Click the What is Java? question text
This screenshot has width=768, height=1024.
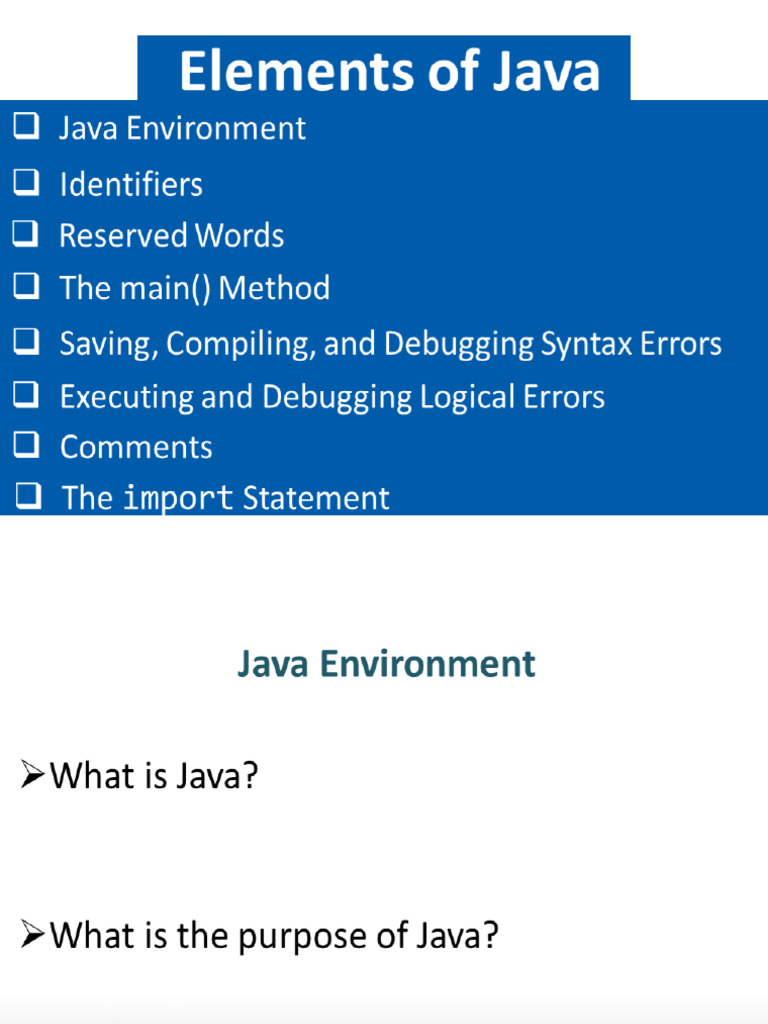(x=154, y=775)
